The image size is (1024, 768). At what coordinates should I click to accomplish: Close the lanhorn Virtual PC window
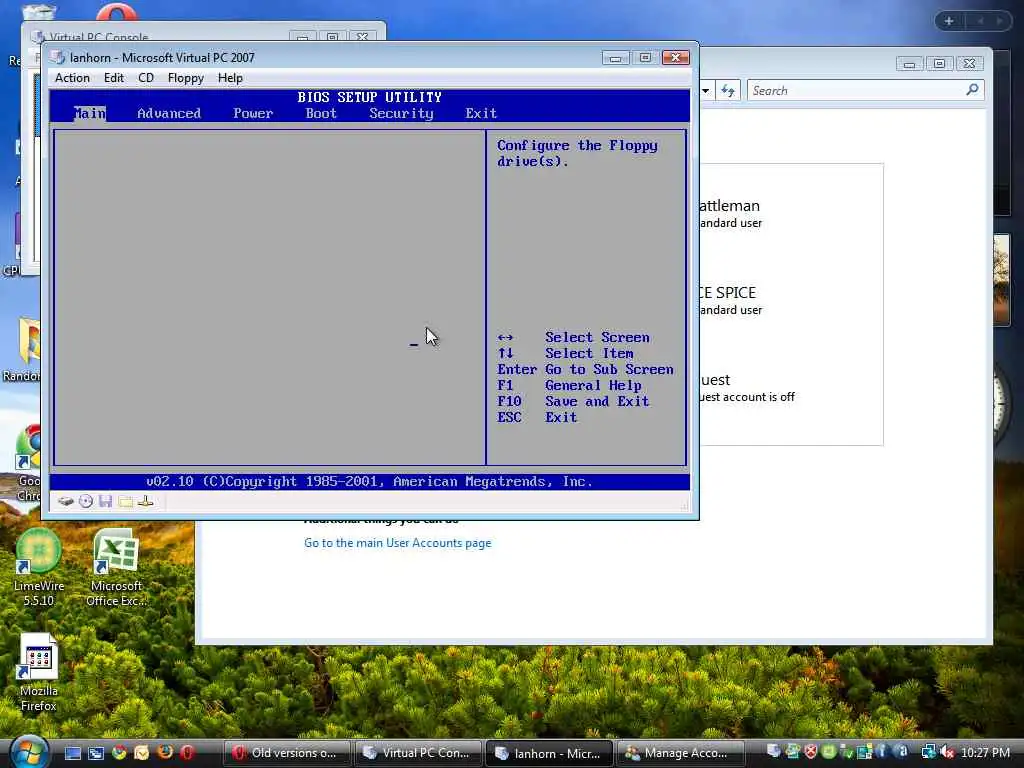(x=676, y=58)
